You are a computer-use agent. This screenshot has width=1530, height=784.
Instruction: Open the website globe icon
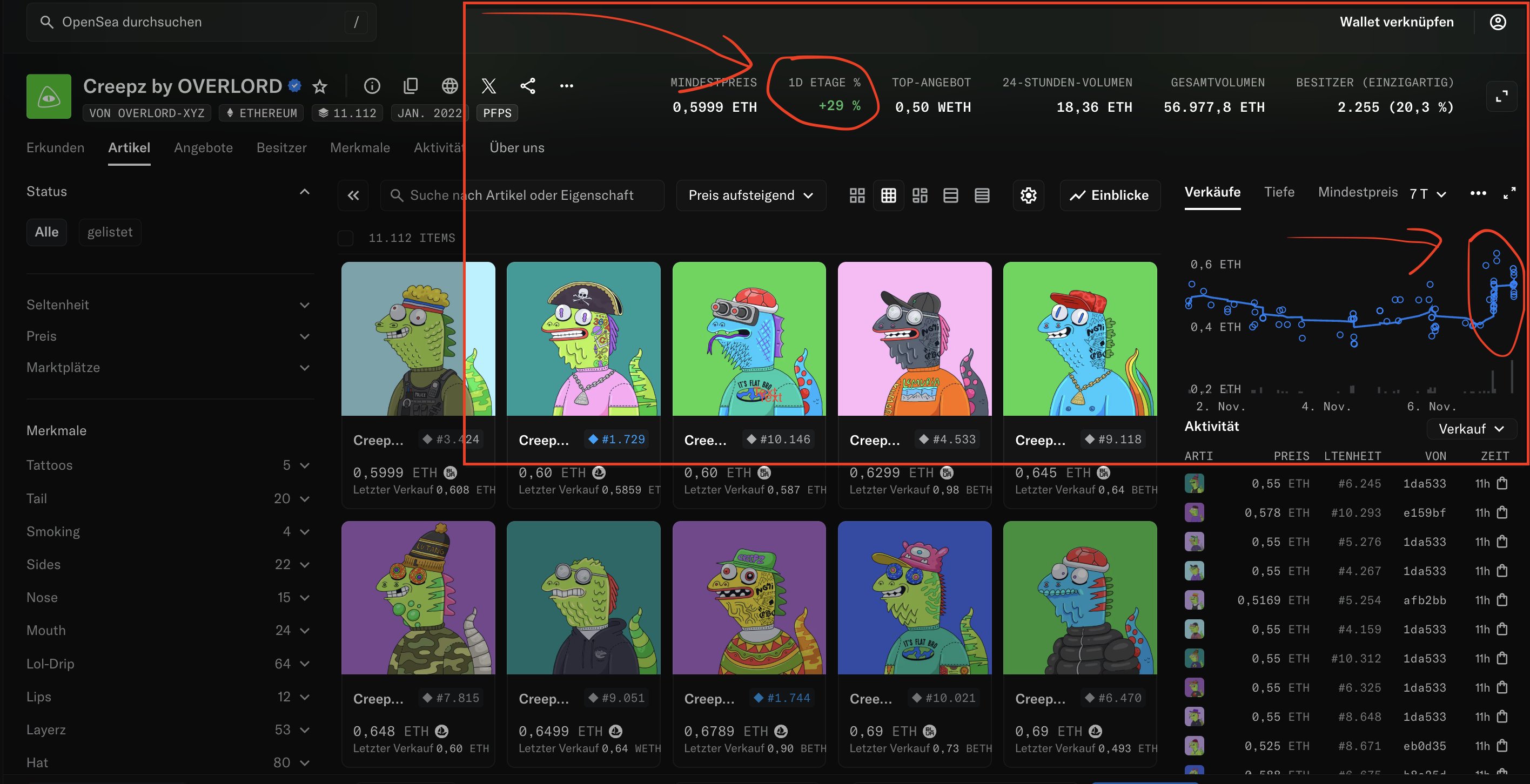click(449, 86)
